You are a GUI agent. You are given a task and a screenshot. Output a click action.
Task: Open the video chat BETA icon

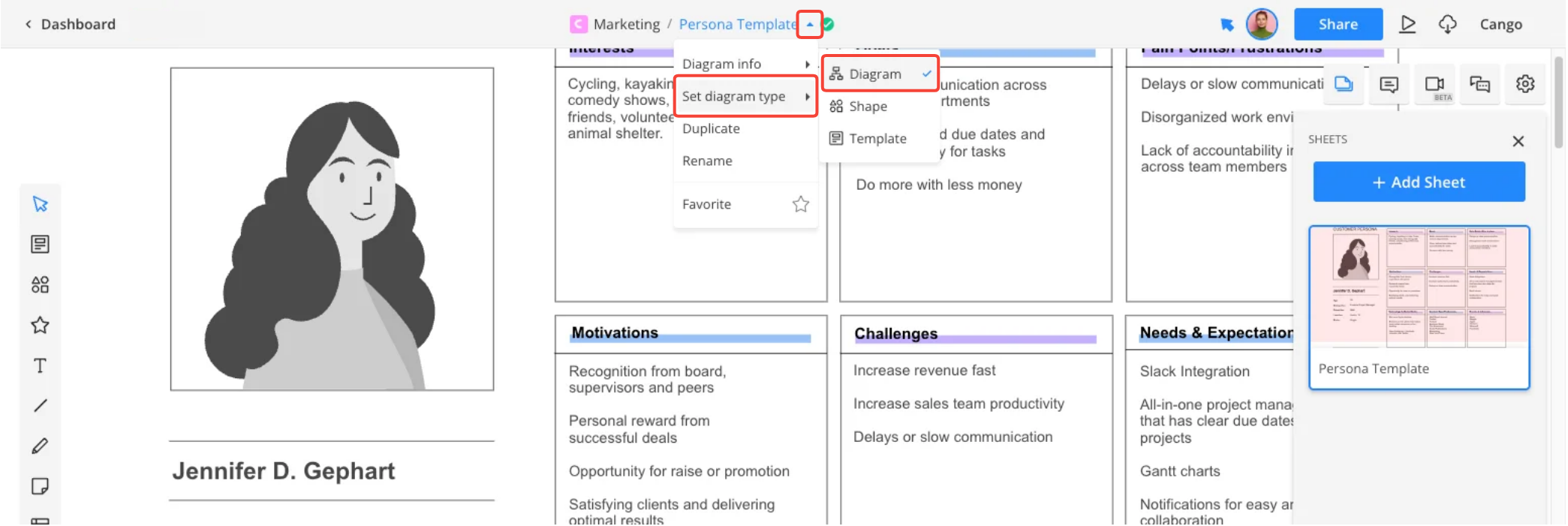pyautogui.click(x=1434, y=84)
